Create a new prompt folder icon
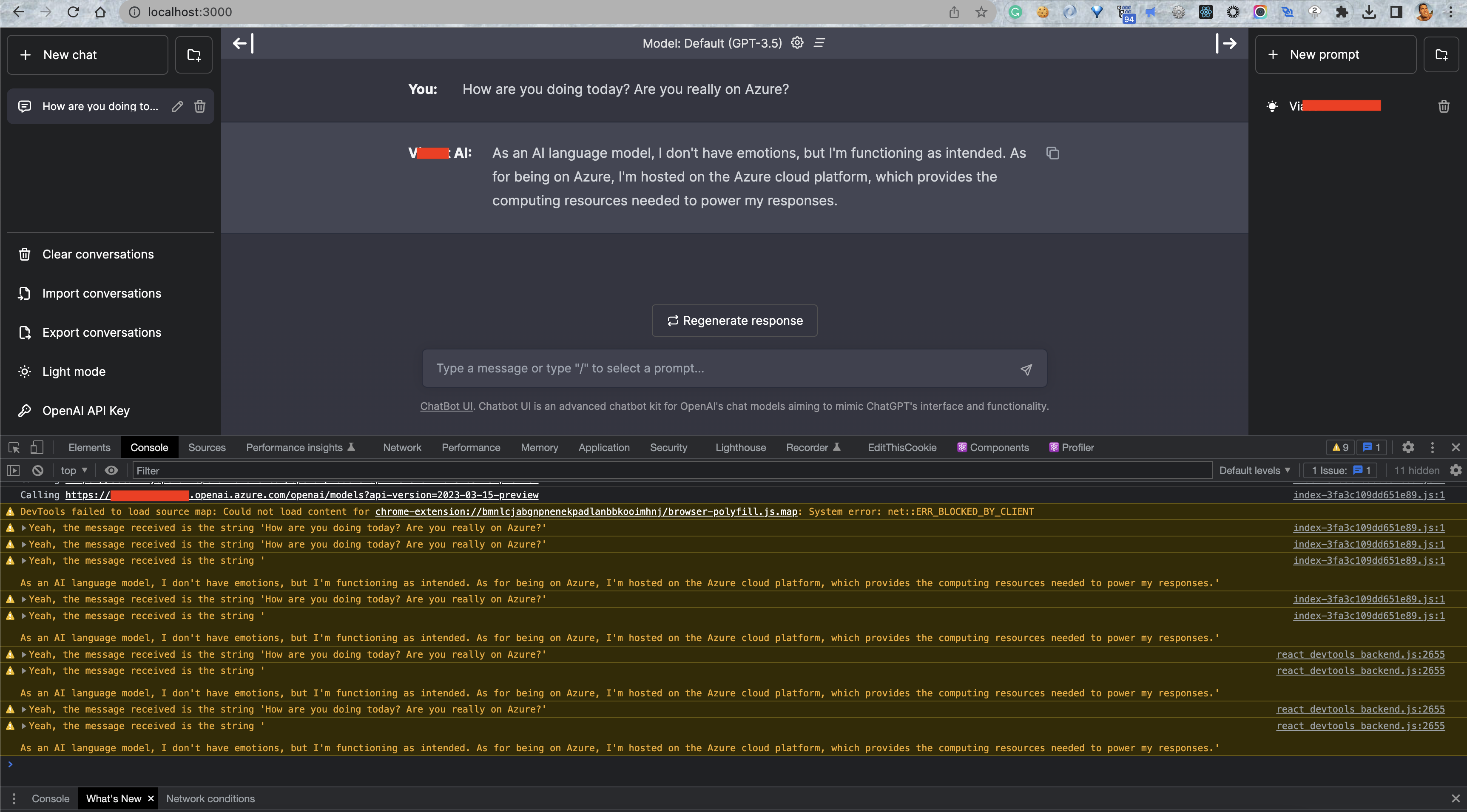The image size is (1467, 812). click(1442, 54)
